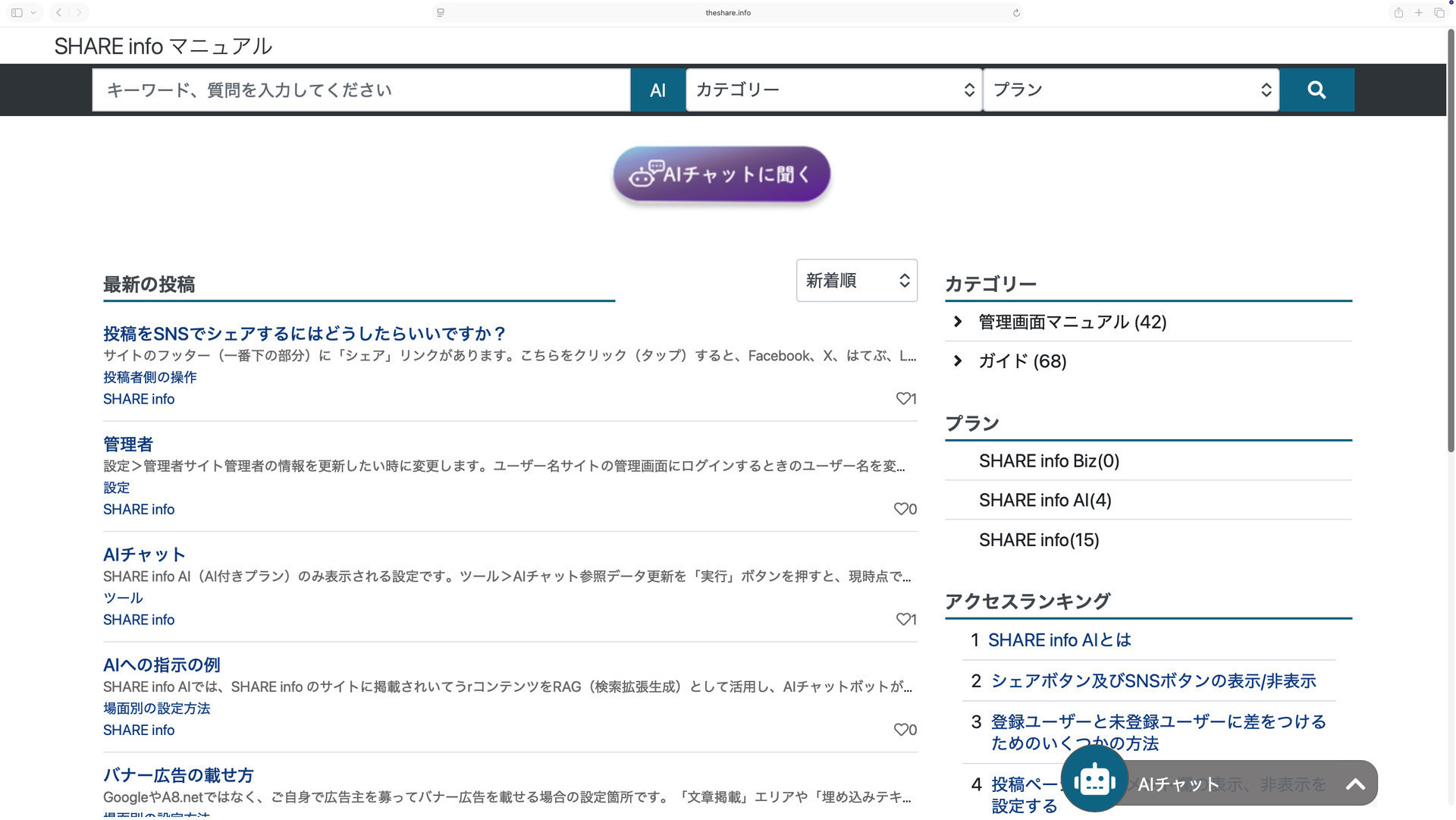Viewport: 1456px width, 820px height.
Task: Open the AIチャット post title
Action: coord(144,555)
